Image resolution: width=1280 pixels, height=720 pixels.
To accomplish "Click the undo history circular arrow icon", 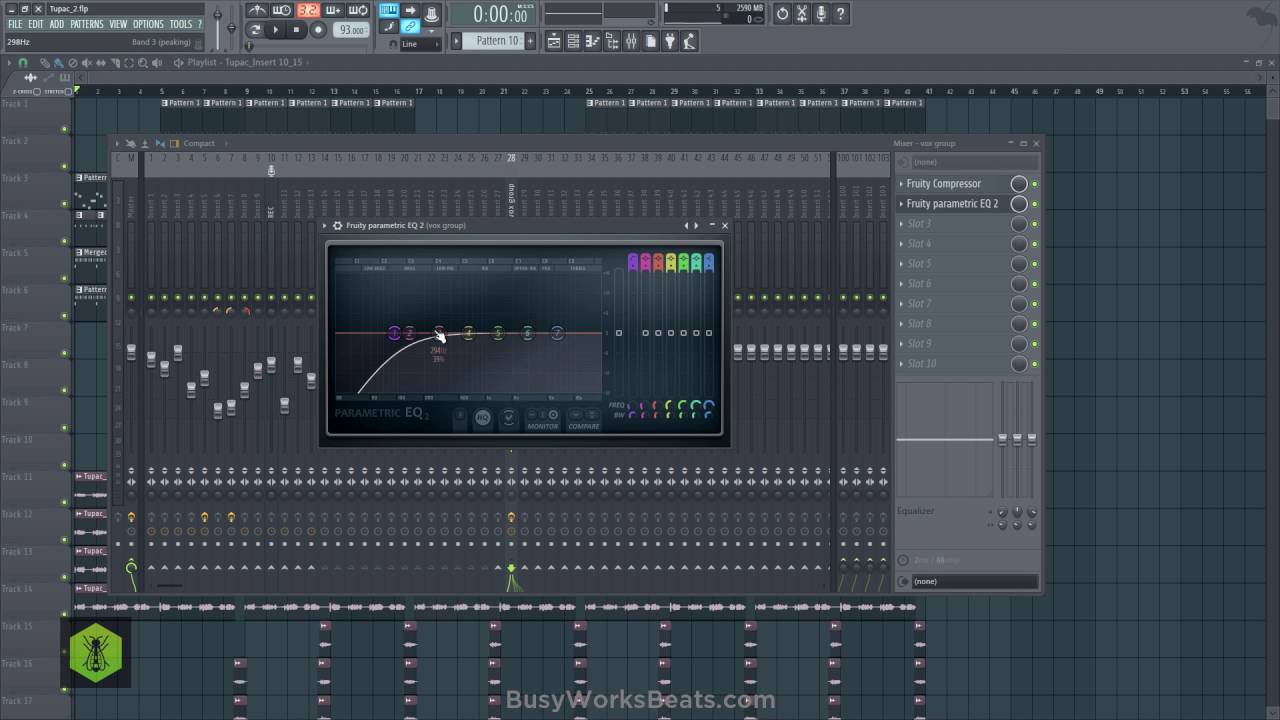I will (x=783, y=14).
